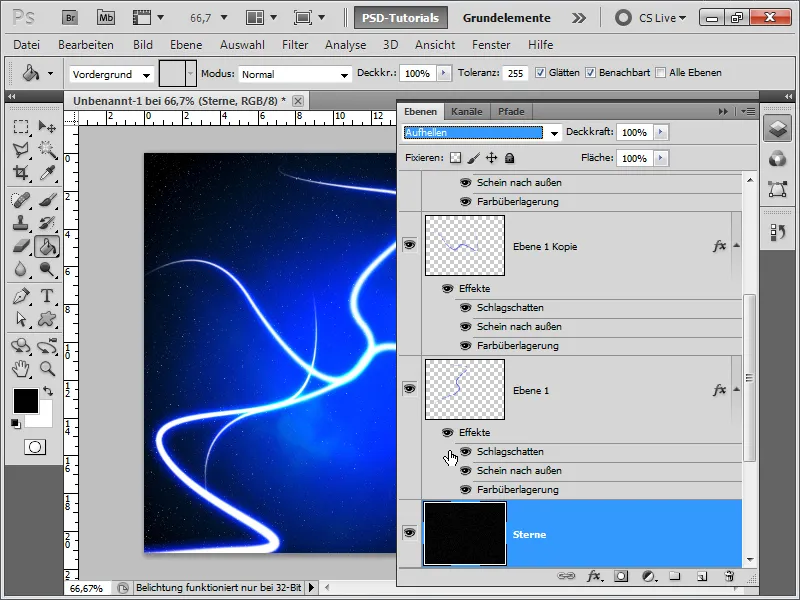Select the Blur tool
The height and width of the screenshot is (600, 800).
click(x=21, y=269)
